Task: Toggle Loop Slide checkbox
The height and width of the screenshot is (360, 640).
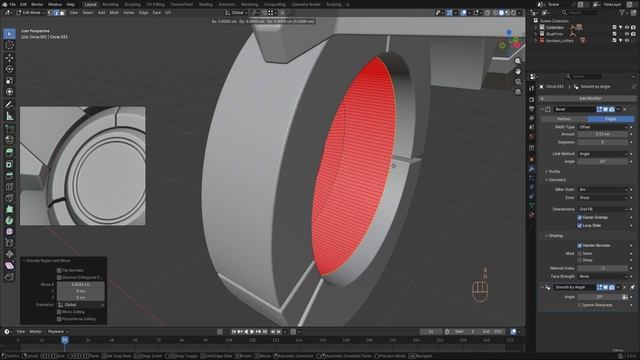Action: click(580, 225)
